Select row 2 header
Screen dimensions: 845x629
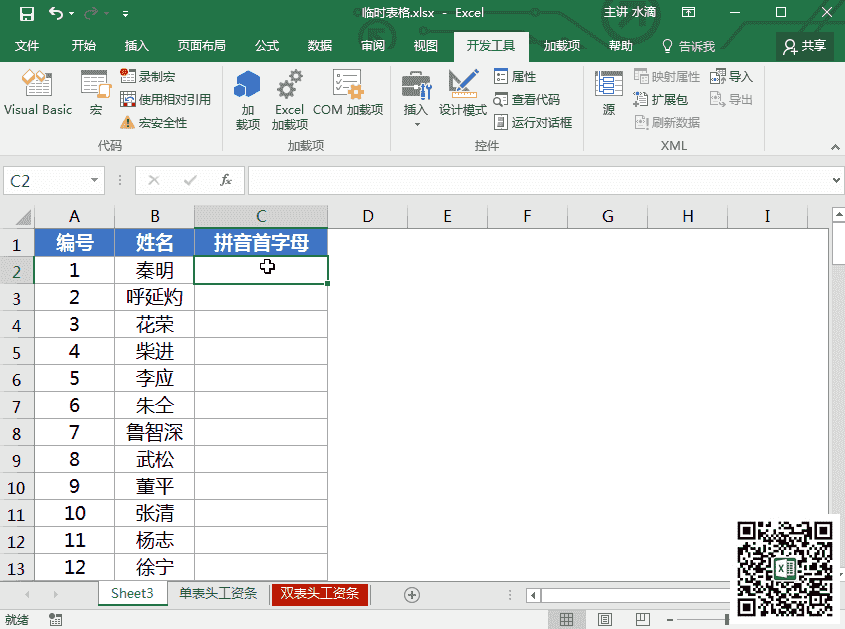(x=17, y=271)
